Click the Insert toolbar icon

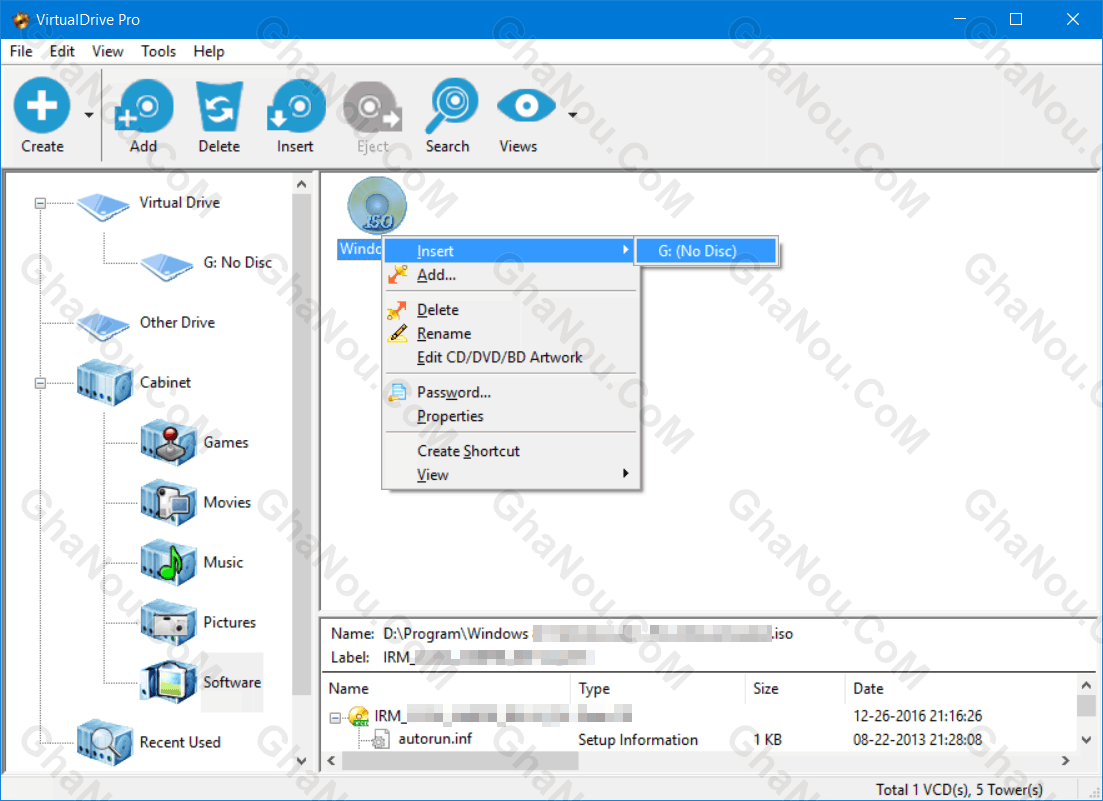[295, 105]
